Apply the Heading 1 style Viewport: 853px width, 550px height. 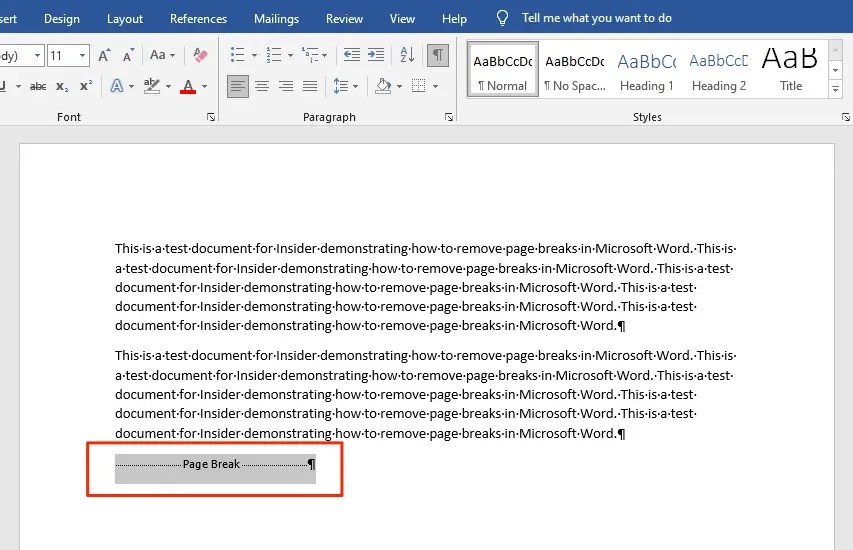click(x=647, y=69)
